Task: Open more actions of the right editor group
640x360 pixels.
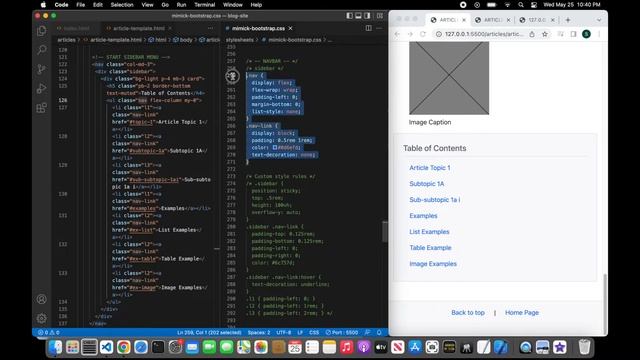Action: (x=379, y=28)
